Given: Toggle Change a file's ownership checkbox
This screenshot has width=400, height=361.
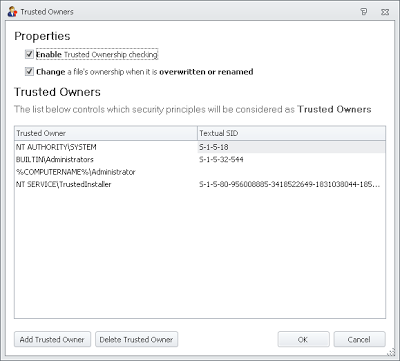Looking at the screenshot, I should point(29,72).
